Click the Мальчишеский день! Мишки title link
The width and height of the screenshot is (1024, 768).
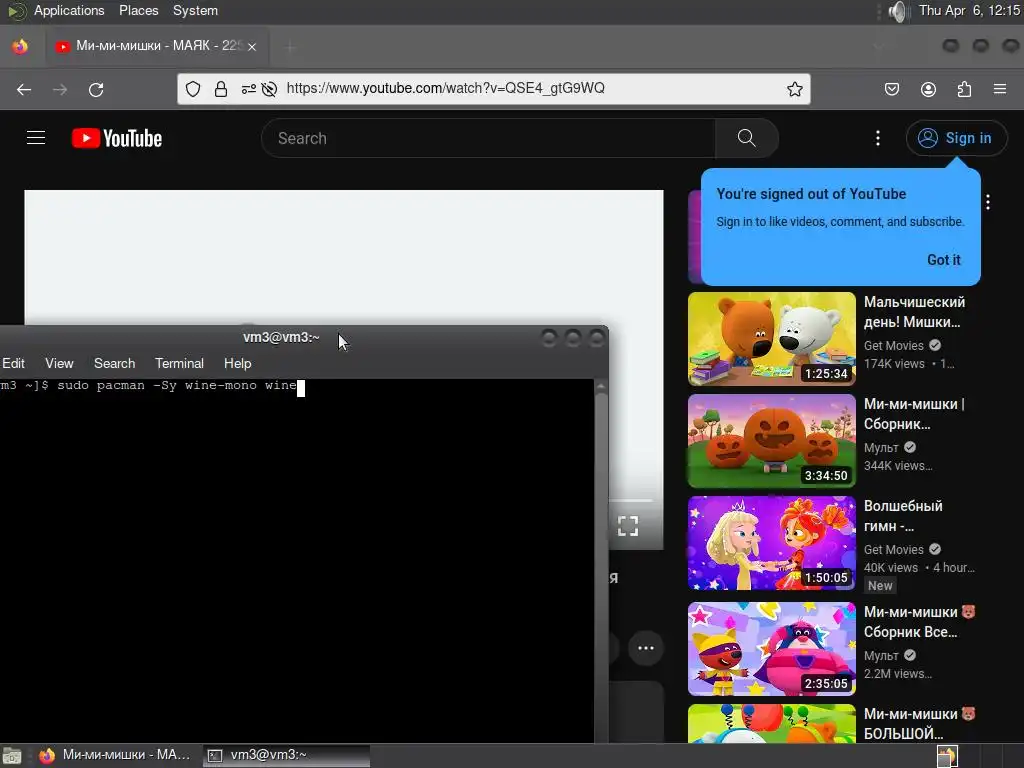click(x=914, y=312)
